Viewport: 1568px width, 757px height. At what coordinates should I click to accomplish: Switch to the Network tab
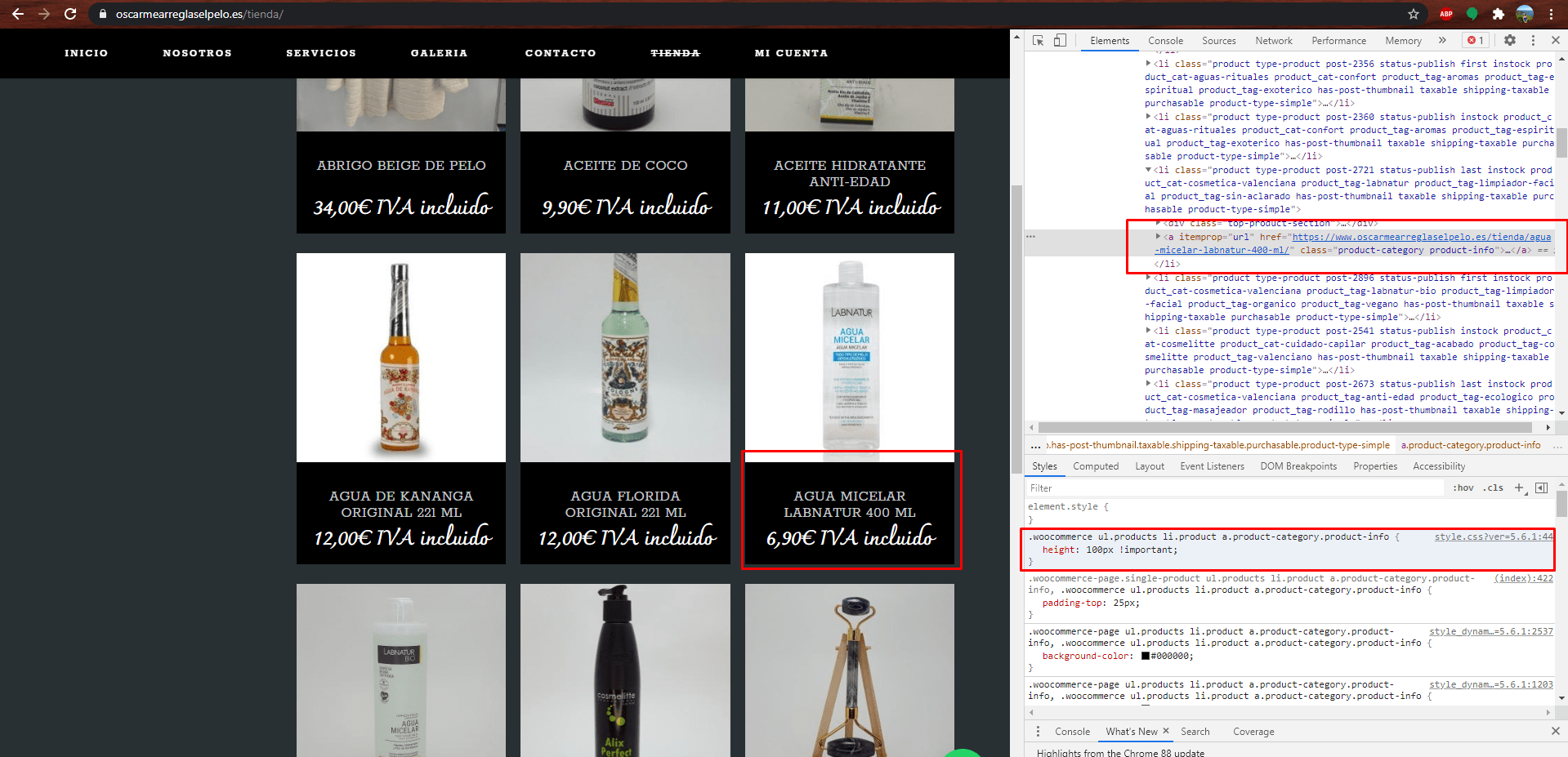[1274, 41]
